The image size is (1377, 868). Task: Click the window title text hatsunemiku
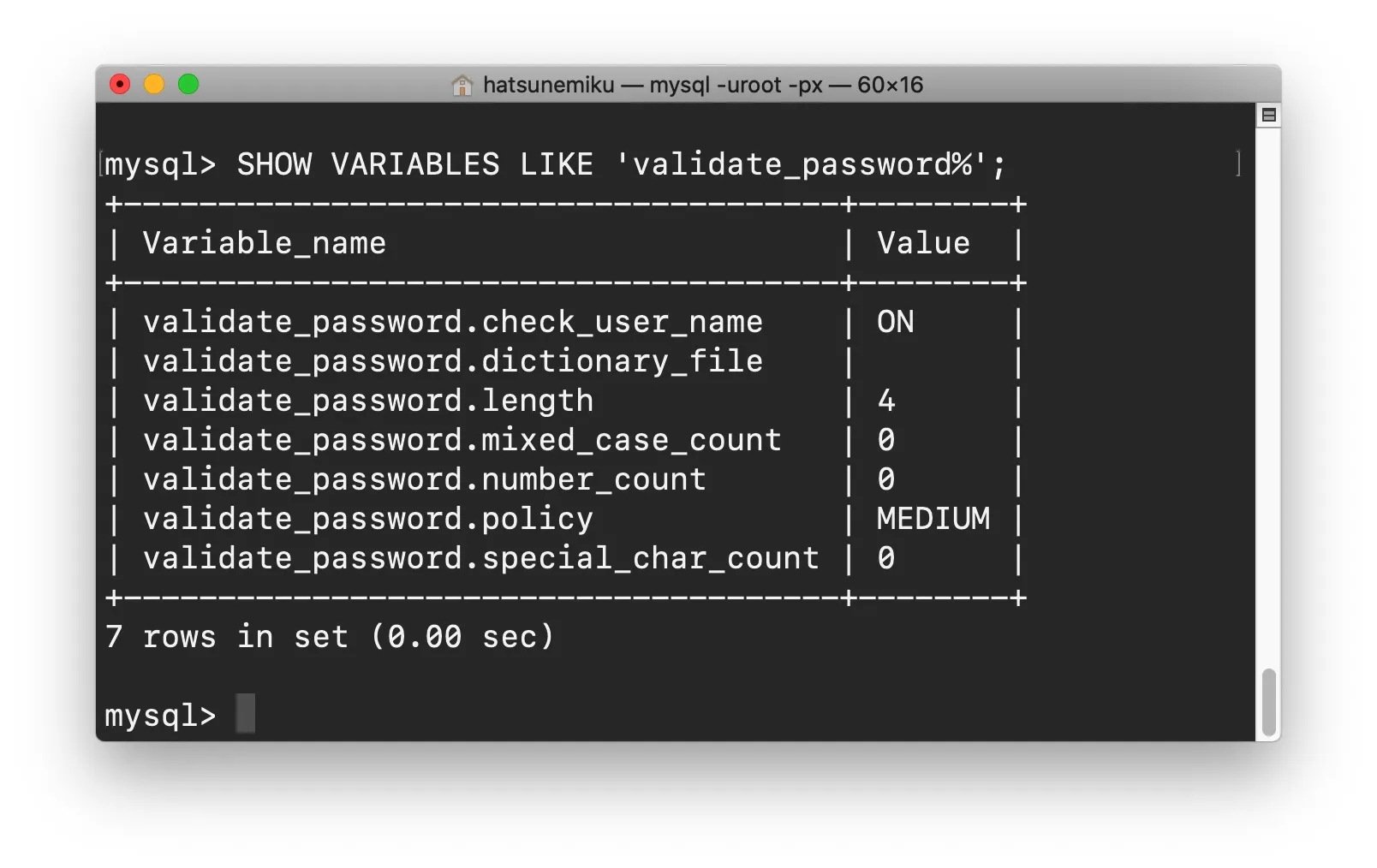tap(549, 85)
